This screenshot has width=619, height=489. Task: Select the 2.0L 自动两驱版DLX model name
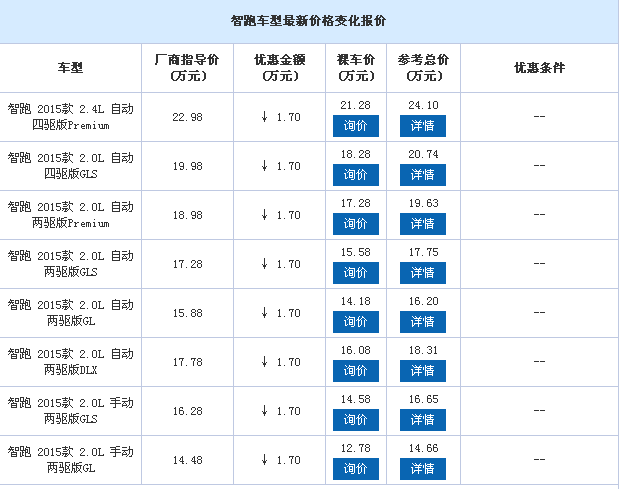(x=71, y=362)
